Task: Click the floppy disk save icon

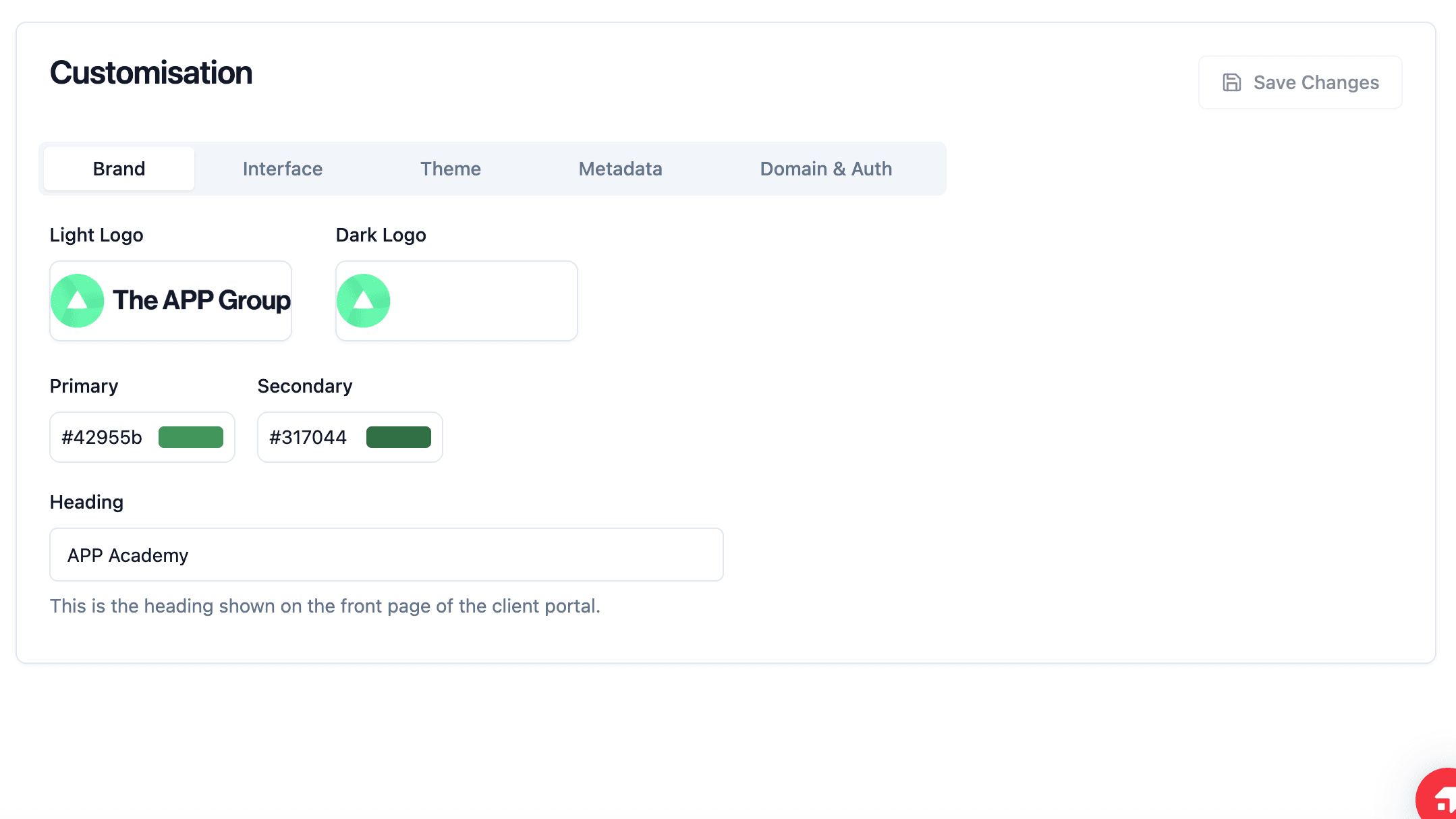Action: pyautogui.click(x=1231, y=82)
